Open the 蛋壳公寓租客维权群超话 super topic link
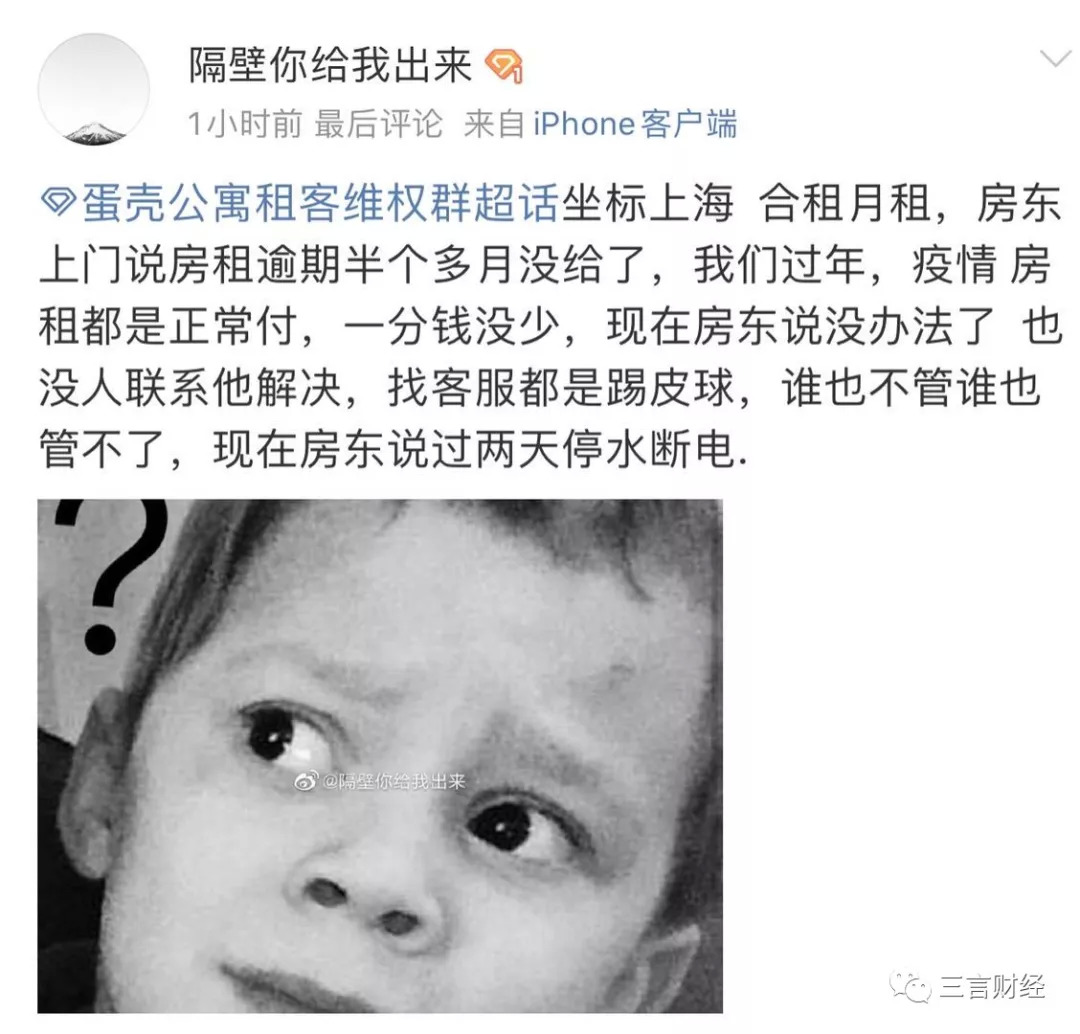This screenshot has height=1034, width=1080. pyautogui.click(x=320, y=204)
